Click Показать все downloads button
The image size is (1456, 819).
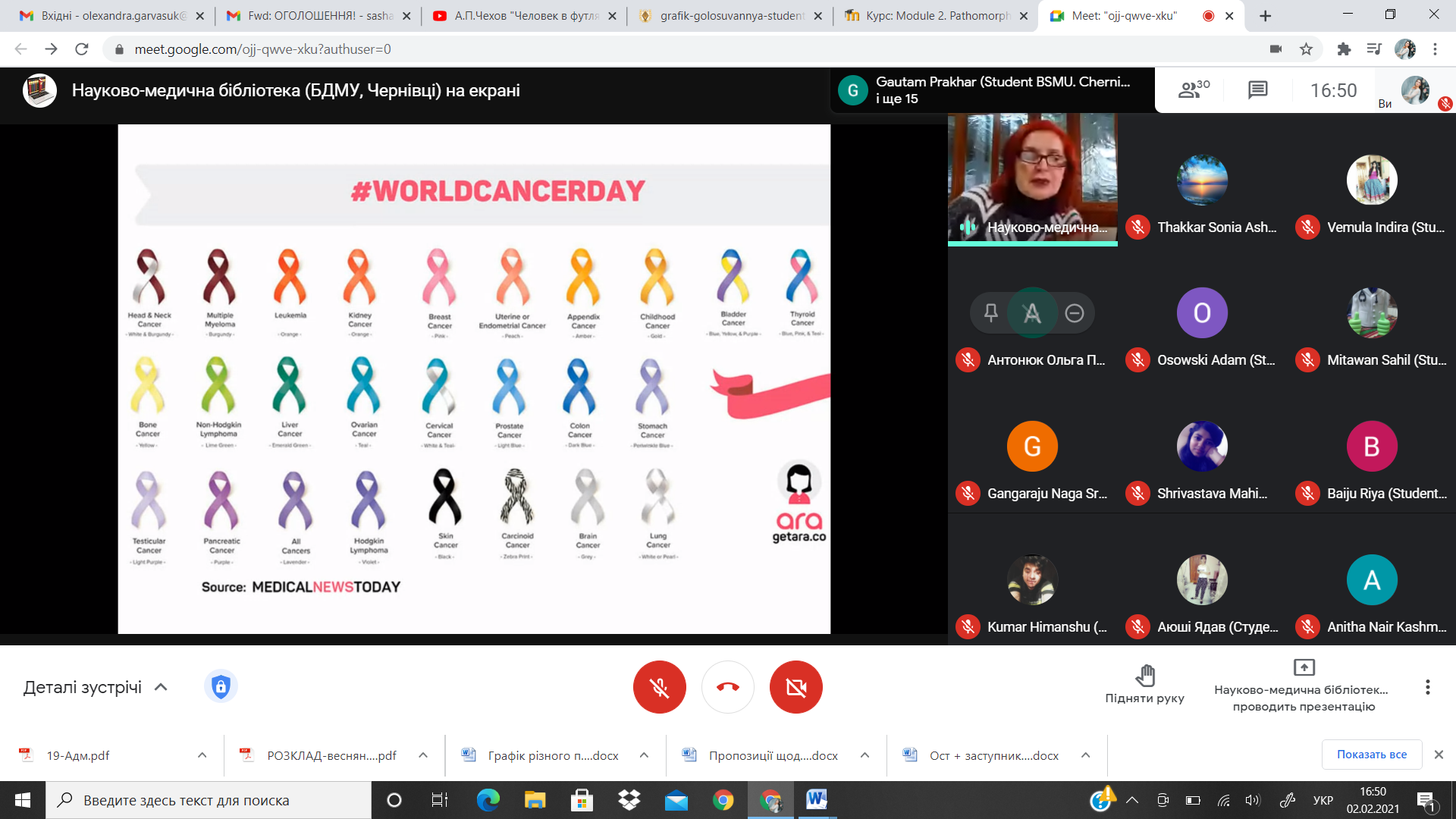pyautogui.click(x=1371, y=755)
